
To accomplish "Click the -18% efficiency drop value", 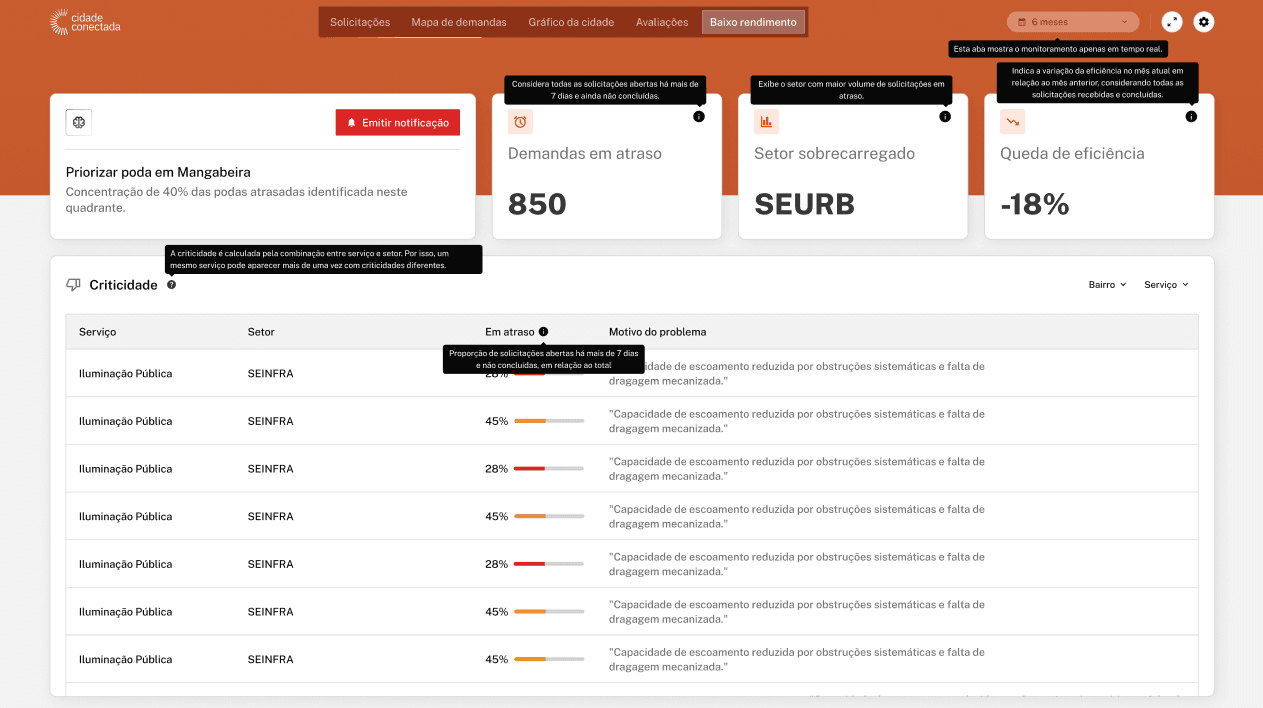I will click(1035, 204).
